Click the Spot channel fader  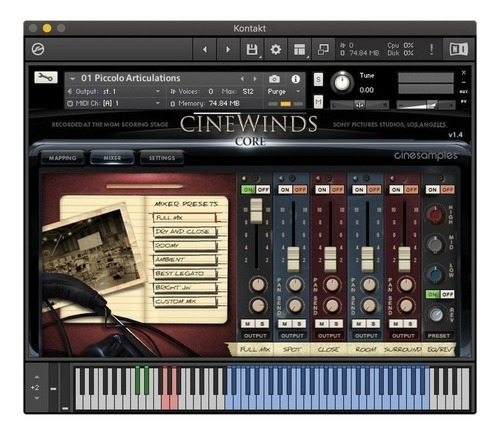(x=293, y=259)
